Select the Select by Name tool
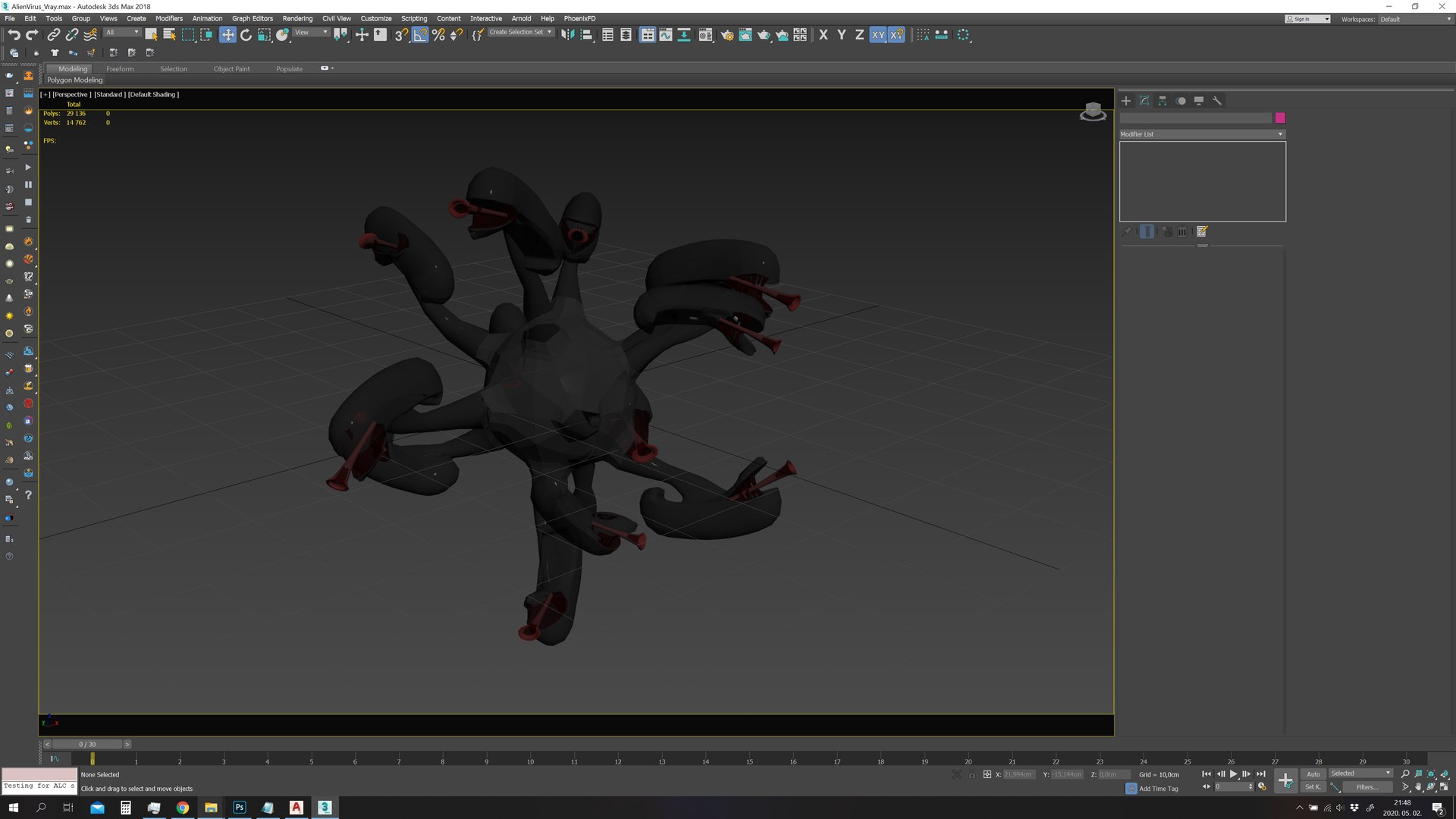The image size is (1456, 819). click(x=169, y=35)
